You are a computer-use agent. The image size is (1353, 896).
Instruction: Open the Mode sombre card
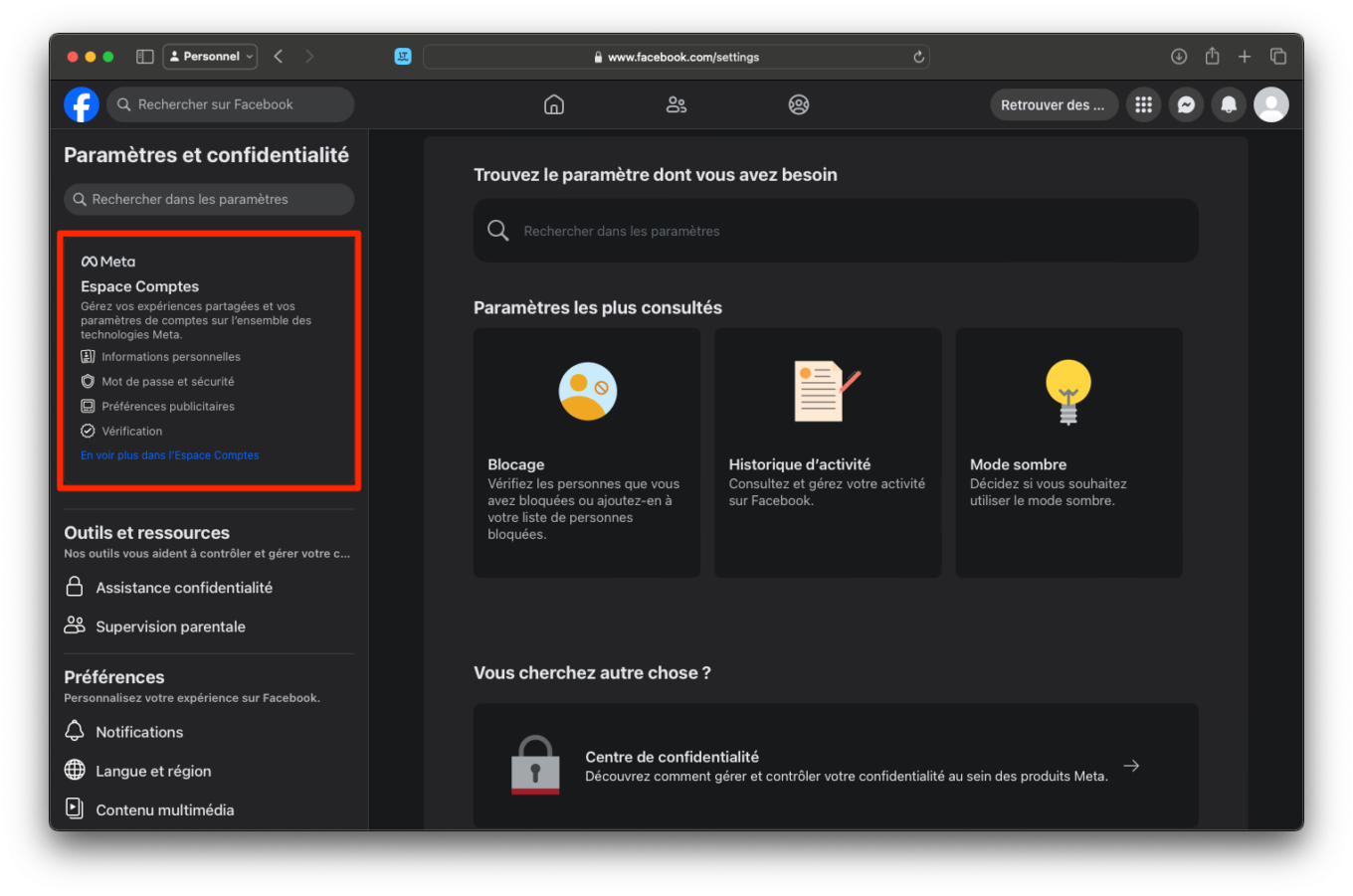(x=1069, y=452)
